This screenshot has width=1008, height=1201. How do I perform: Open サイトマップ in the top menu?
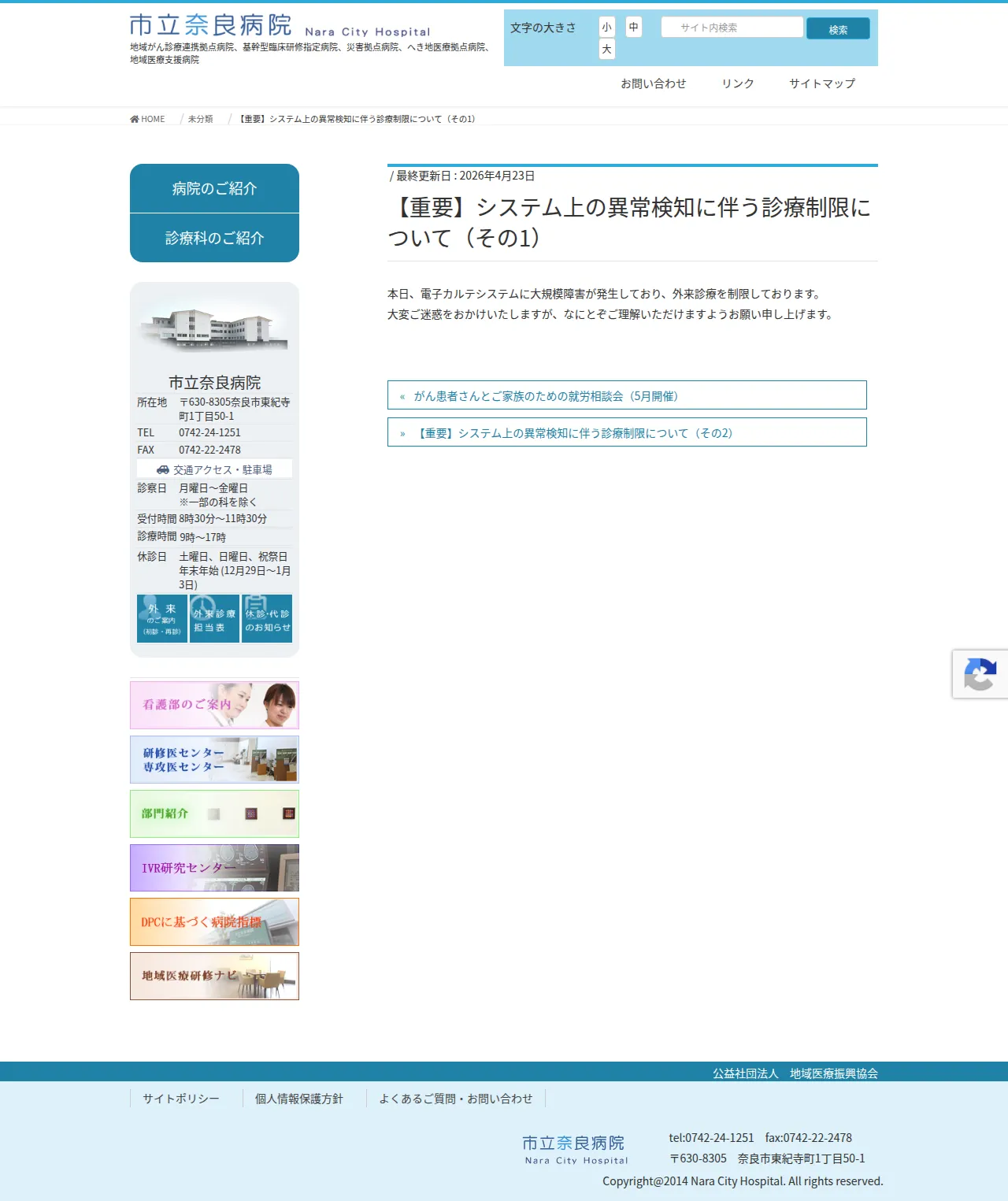click(822, 83)
